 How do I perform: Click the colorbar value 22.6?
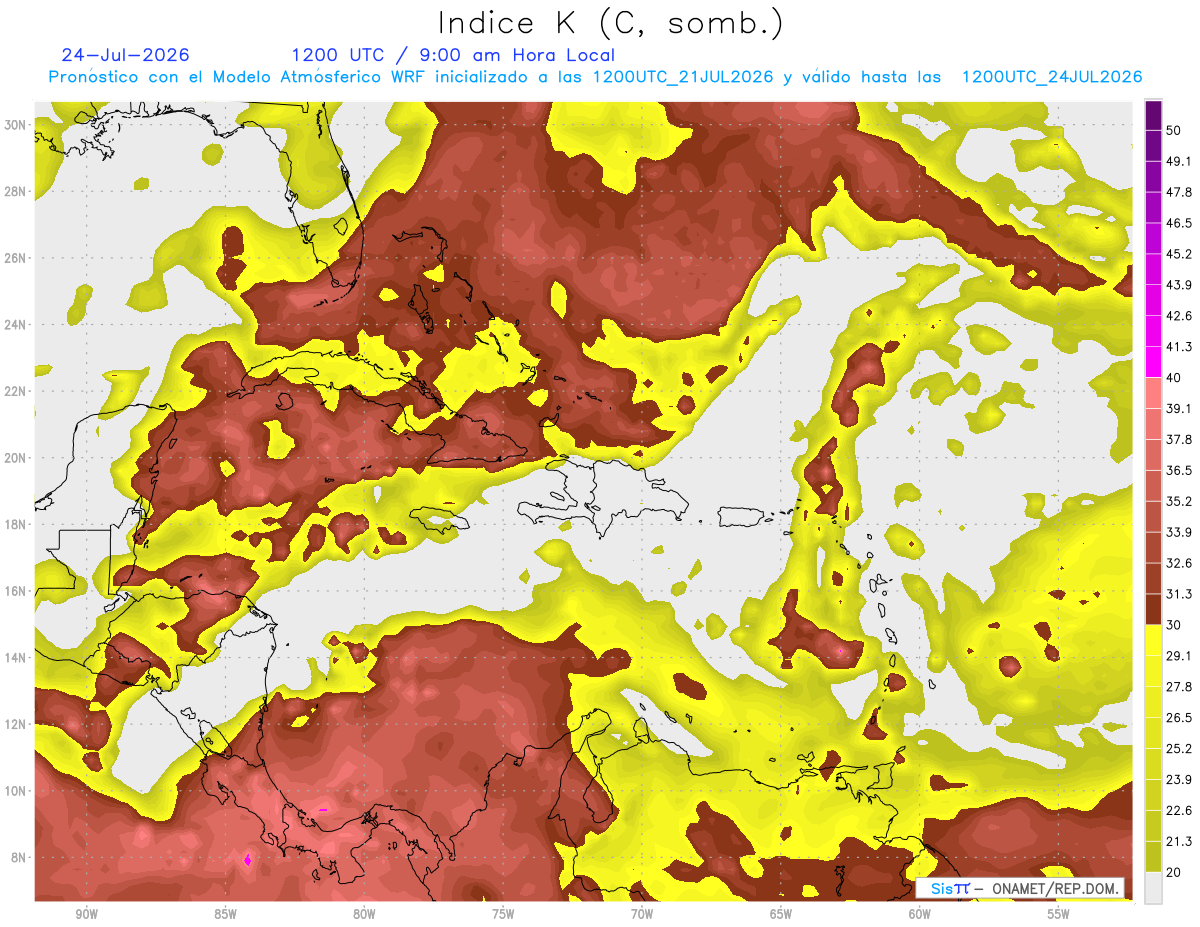1180,811
